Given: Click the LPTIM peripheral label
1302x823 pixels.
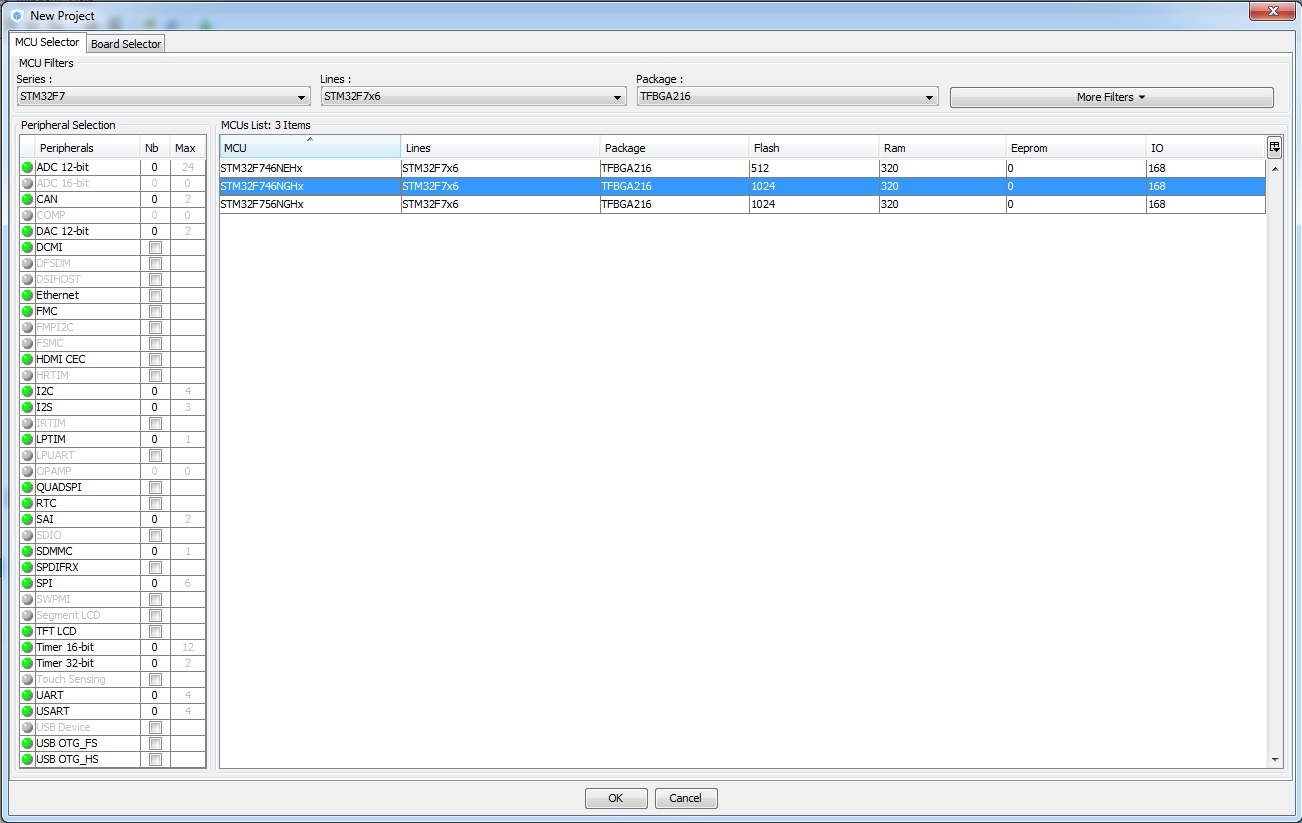Looking at the screenshot, I should (51, 439).
